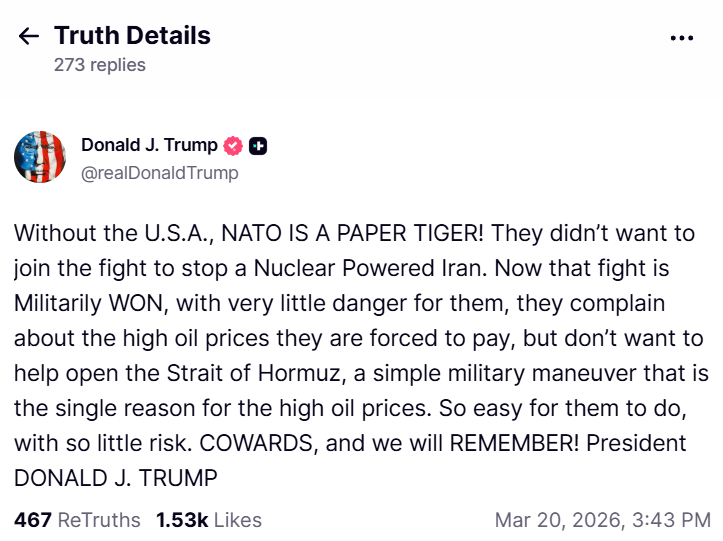Show the 467 ReTruths list

point(79,520)
